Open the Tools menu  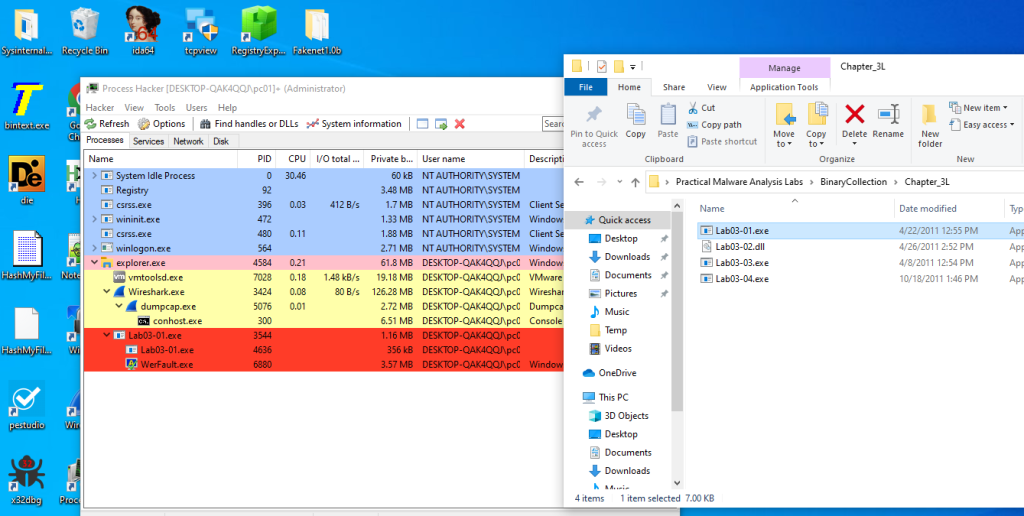click(165, 108)
